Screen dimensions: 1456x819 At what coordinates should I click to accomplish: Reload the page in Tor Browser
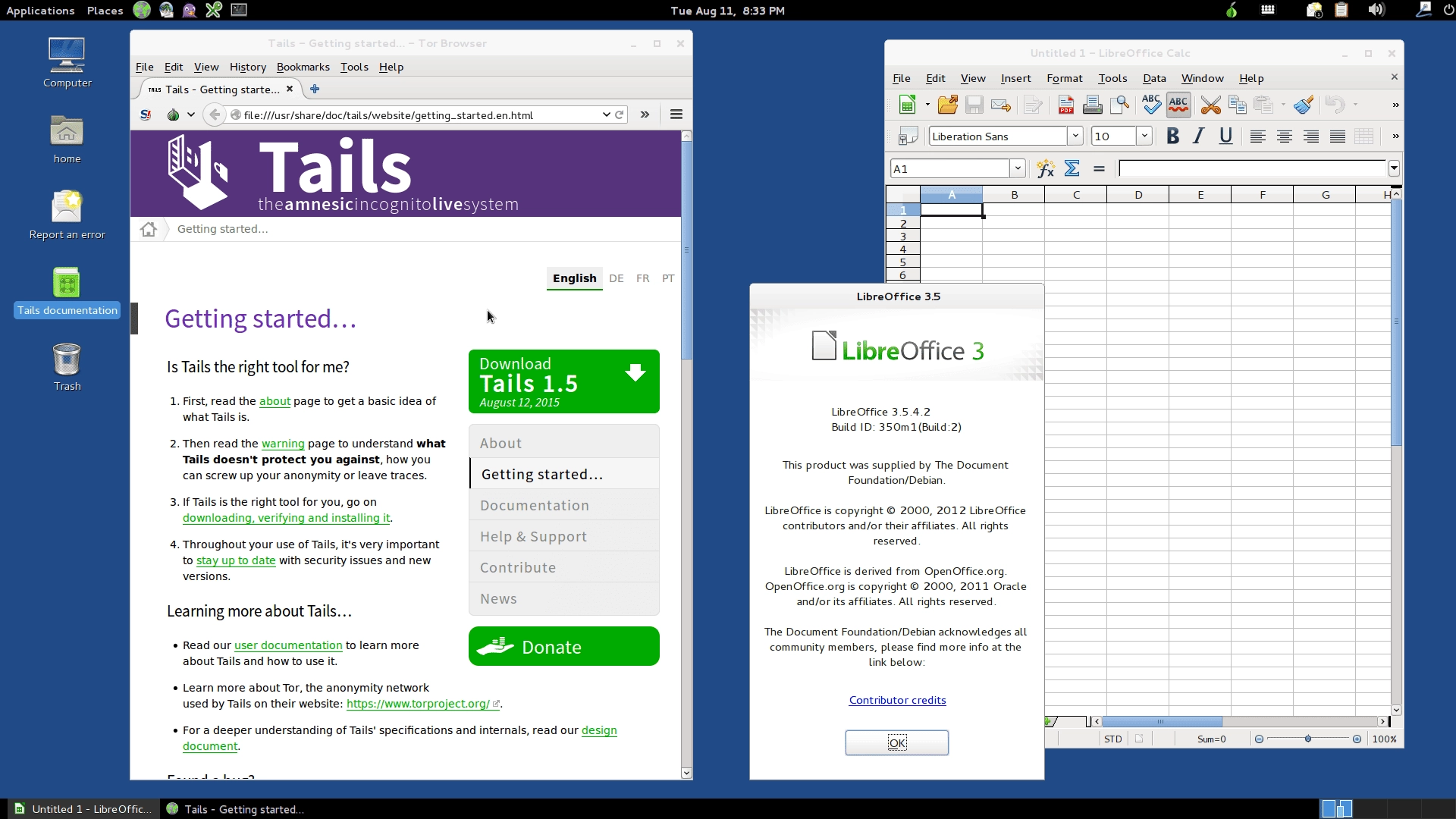tap(620, 115)
